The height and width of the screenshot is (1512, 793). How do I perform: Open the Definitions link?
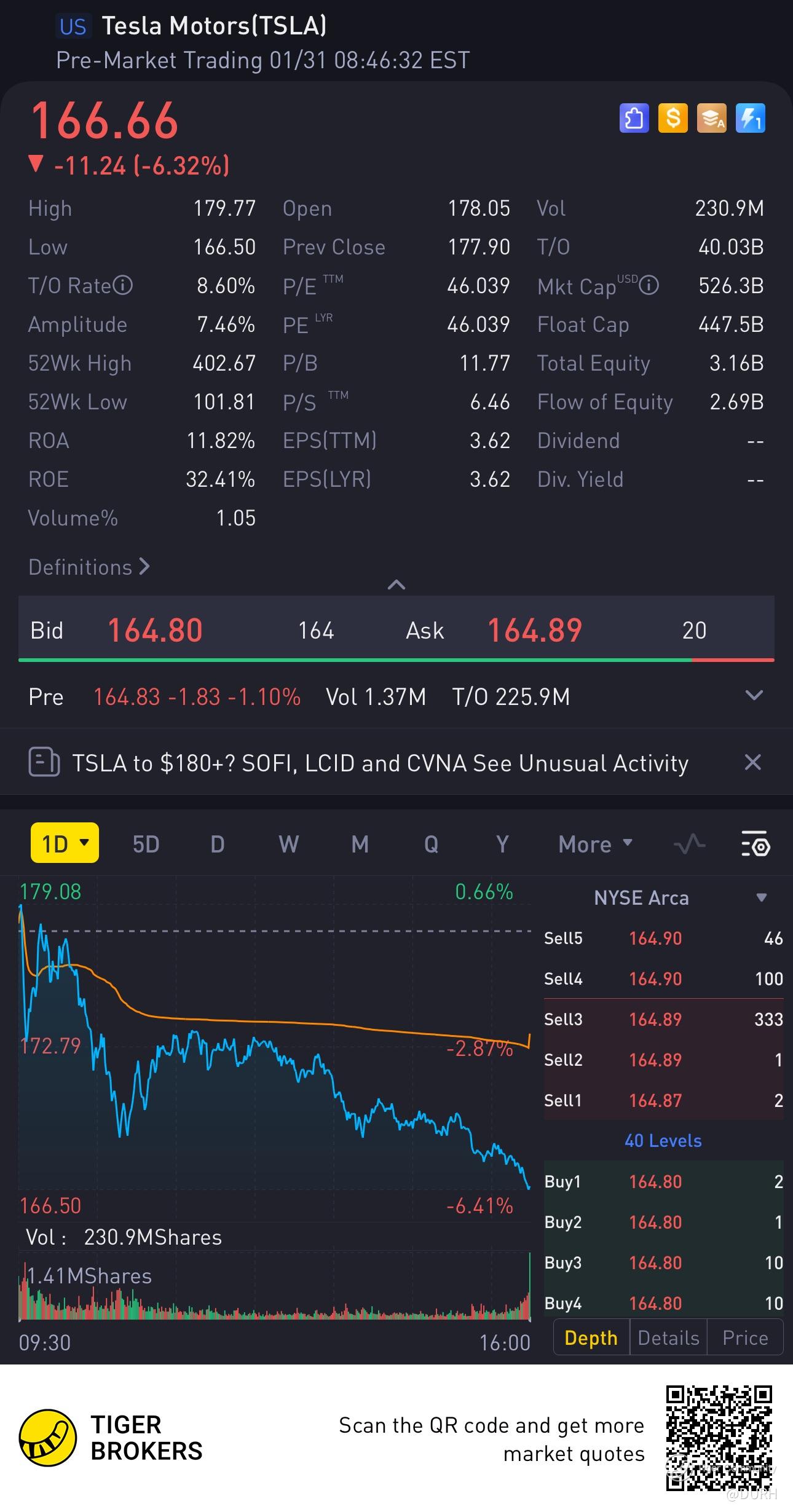click(89, 567)
